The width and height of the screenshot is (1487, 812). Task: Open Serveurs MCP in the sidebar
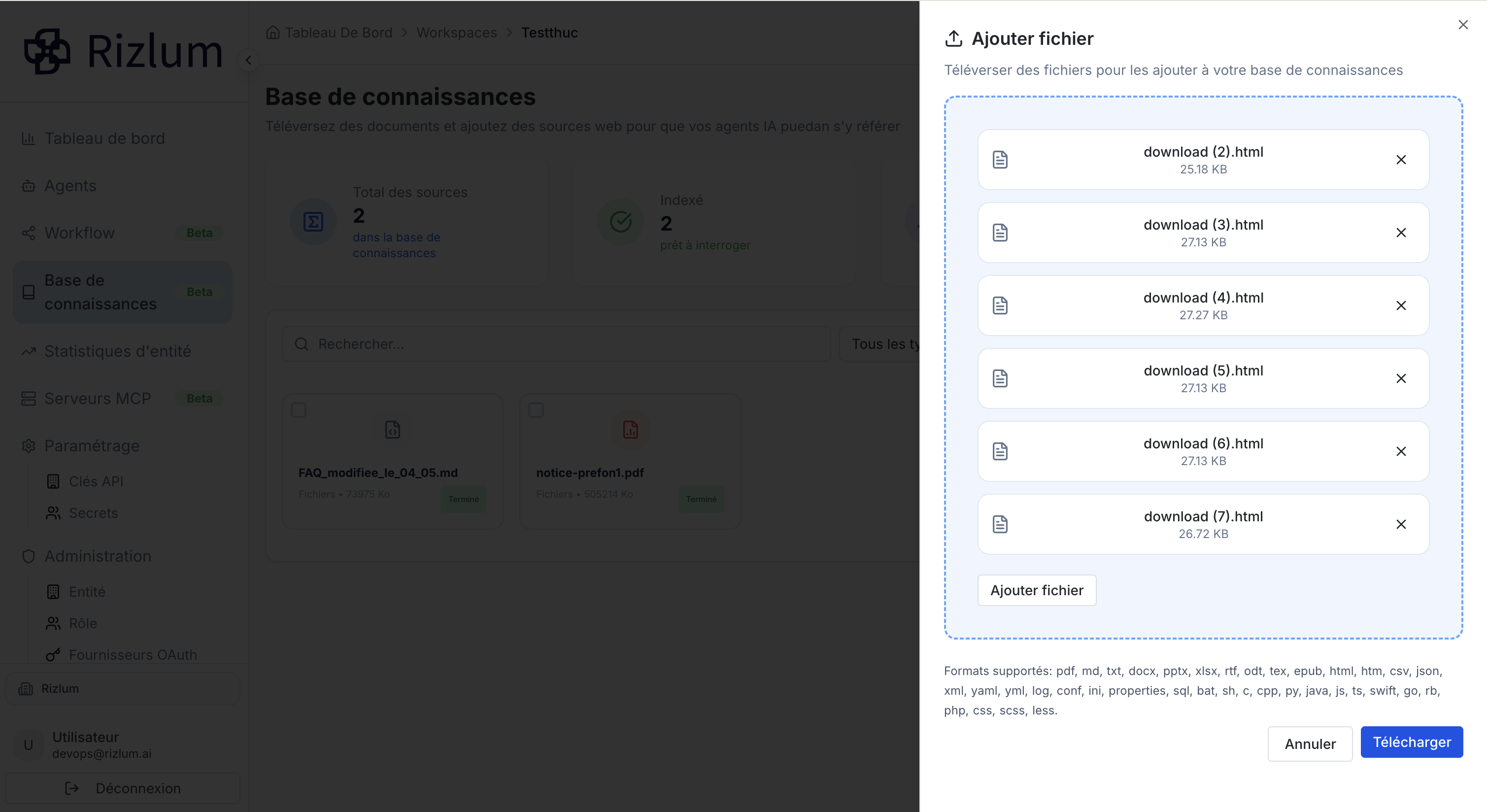click(122, 399)
